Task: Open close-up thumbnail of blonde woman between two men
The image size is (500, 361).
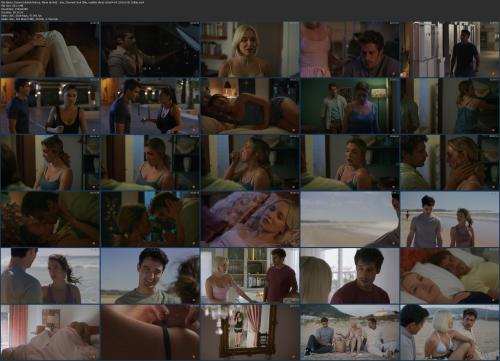Action: [449, 332]
